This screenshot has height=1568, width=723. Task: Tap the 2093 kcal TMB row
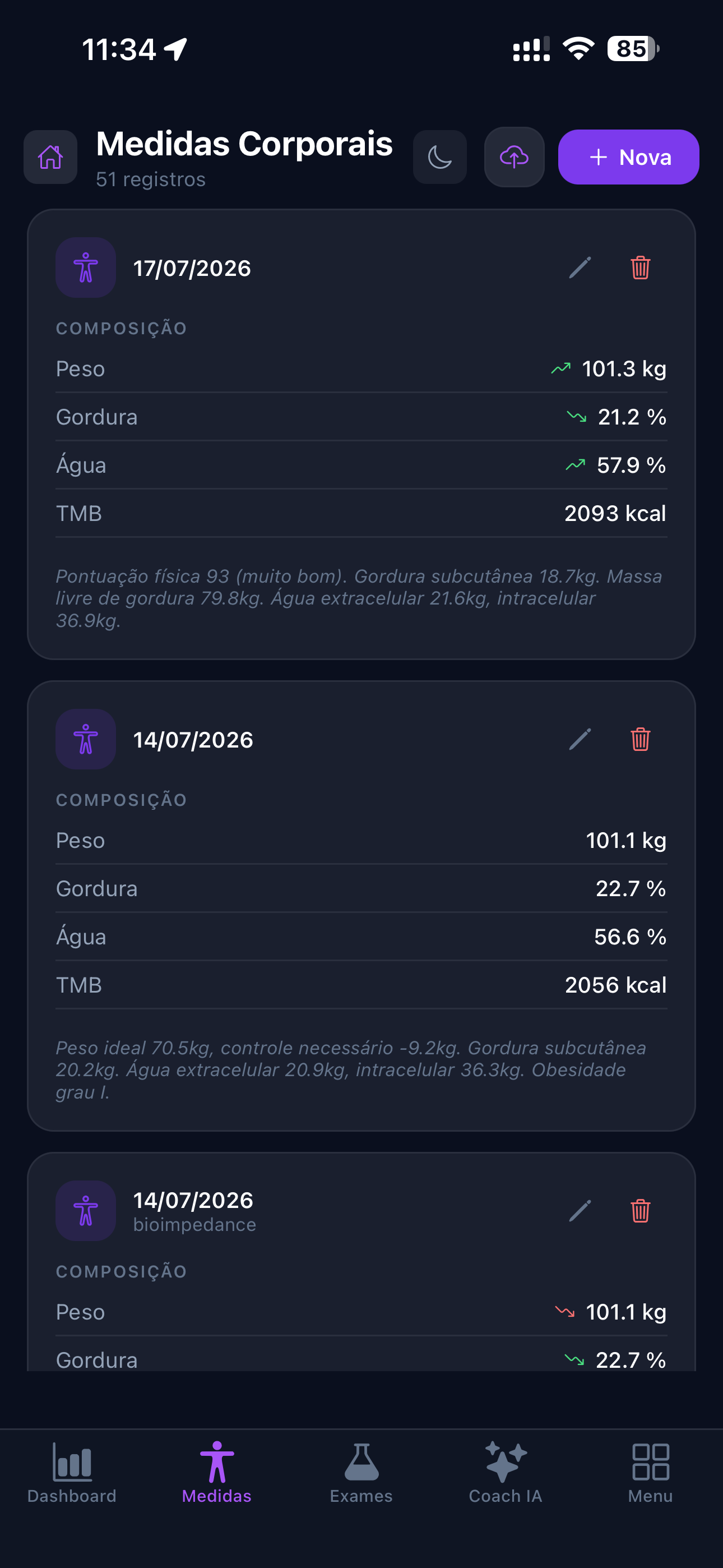(x=361, y=514)
